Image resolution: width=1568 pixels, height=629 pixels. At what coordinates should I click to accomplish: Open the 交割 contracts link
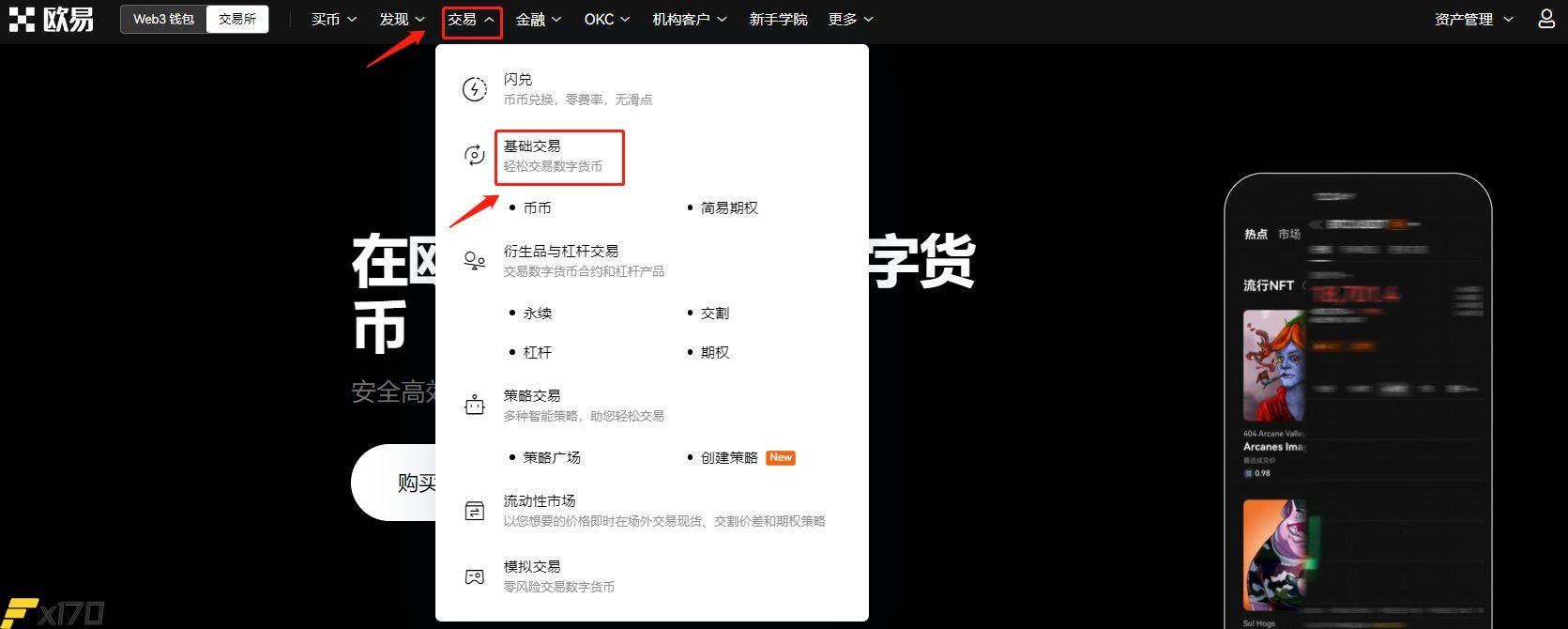point(714,313)
